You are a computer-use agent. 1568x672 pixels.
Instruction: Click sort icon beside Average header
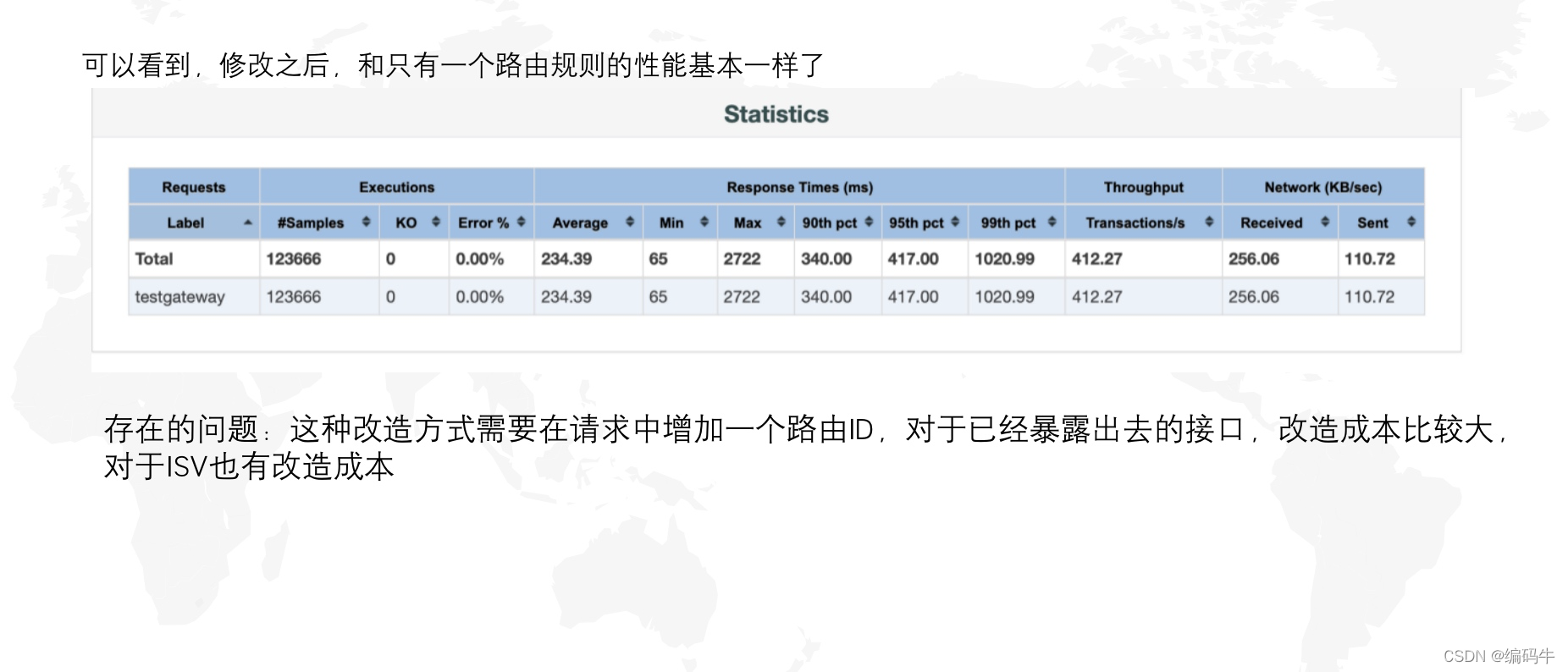point(629,222)
